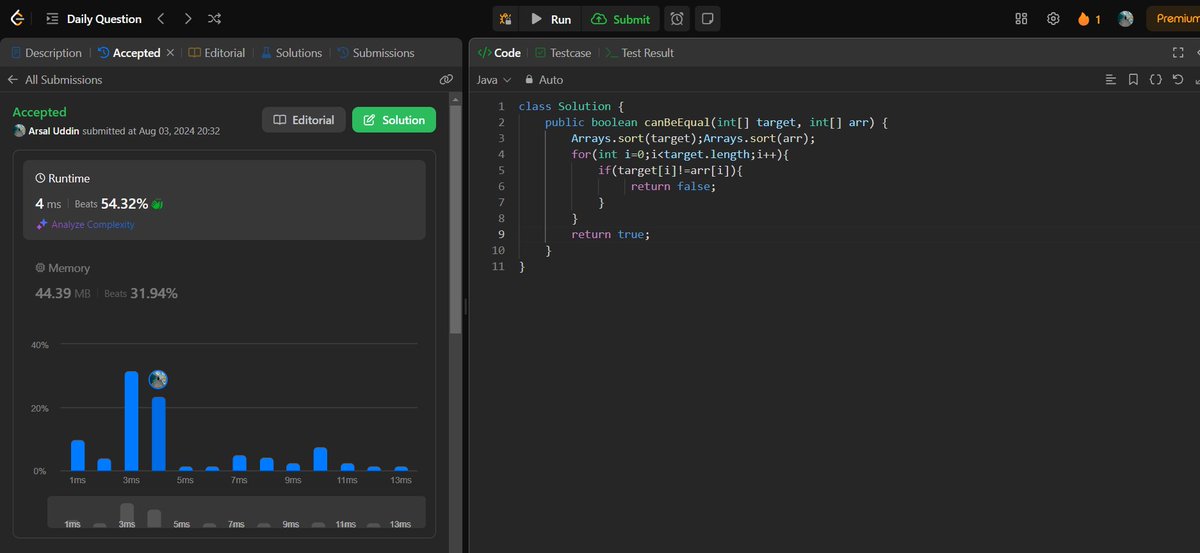Start the timer alarm clock icon
1200x553 pixels.
click(678, 19)
